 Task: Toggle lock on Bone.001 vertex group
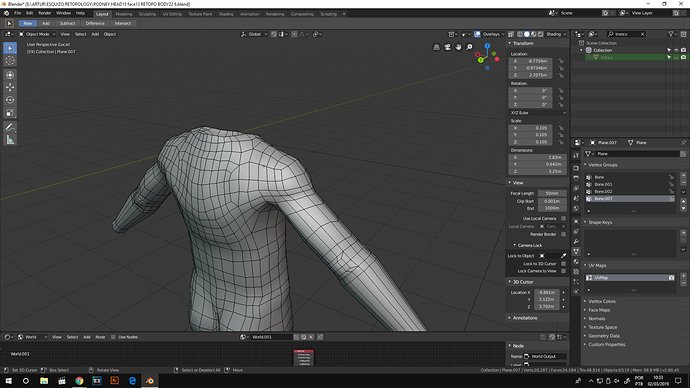pos(671,184)
